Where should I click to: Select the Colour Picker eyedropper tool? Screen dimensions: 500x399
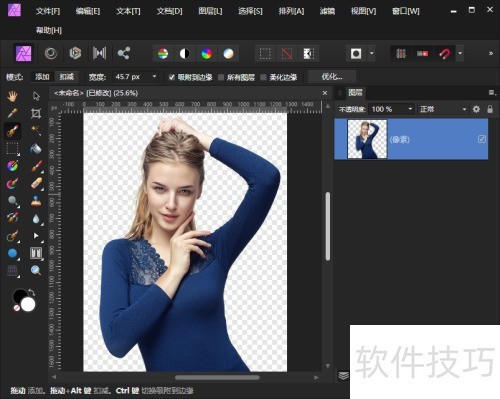coord(12,113)
